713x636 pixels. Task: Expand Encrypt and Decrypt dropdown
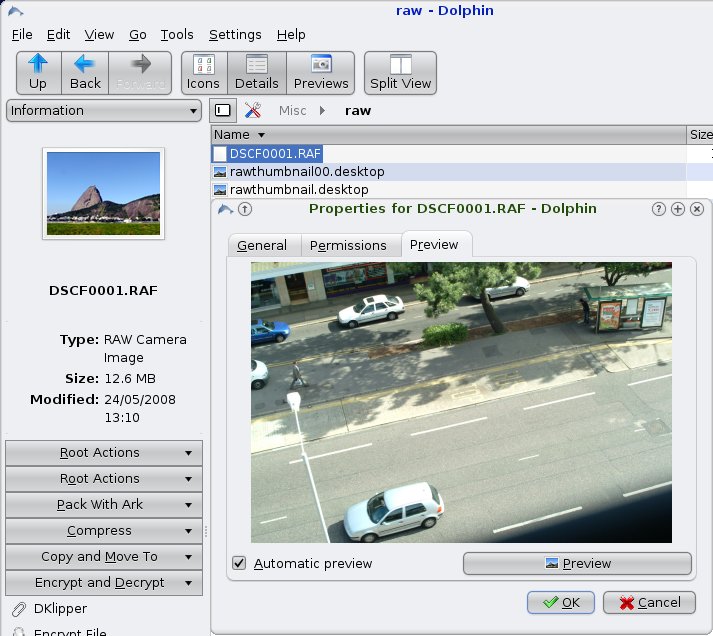point(104,583)
